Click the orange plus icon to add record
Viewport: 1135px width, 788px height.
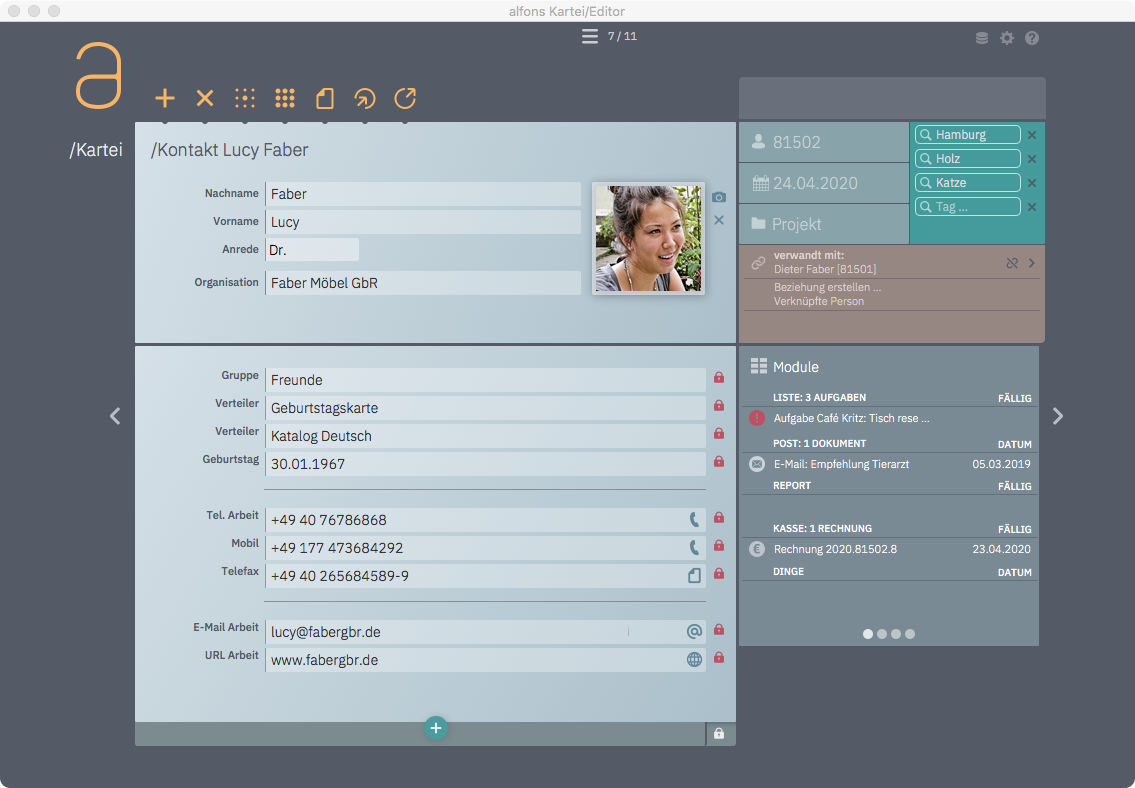pyautogui.click(x=165, y=98)
